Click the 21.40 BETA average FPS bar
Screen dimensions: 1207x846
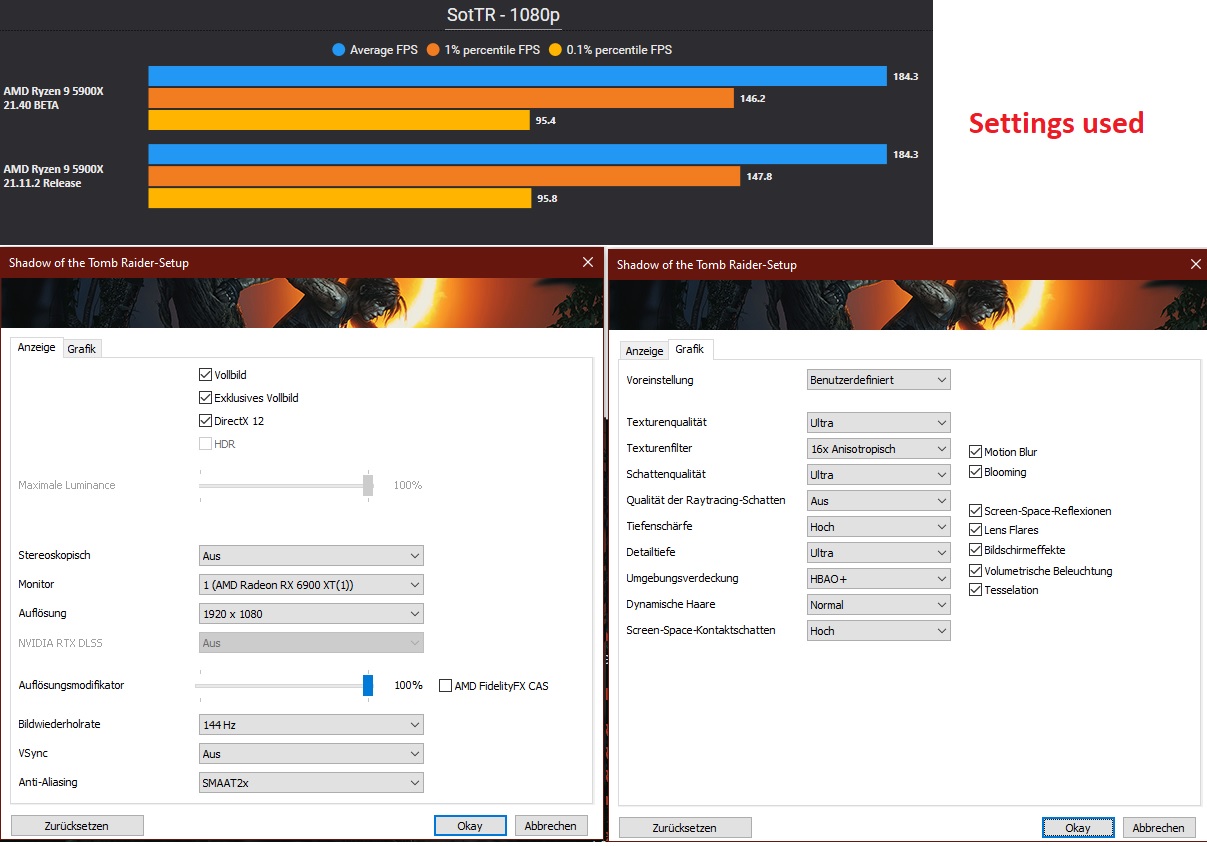(x=518, y=76)
